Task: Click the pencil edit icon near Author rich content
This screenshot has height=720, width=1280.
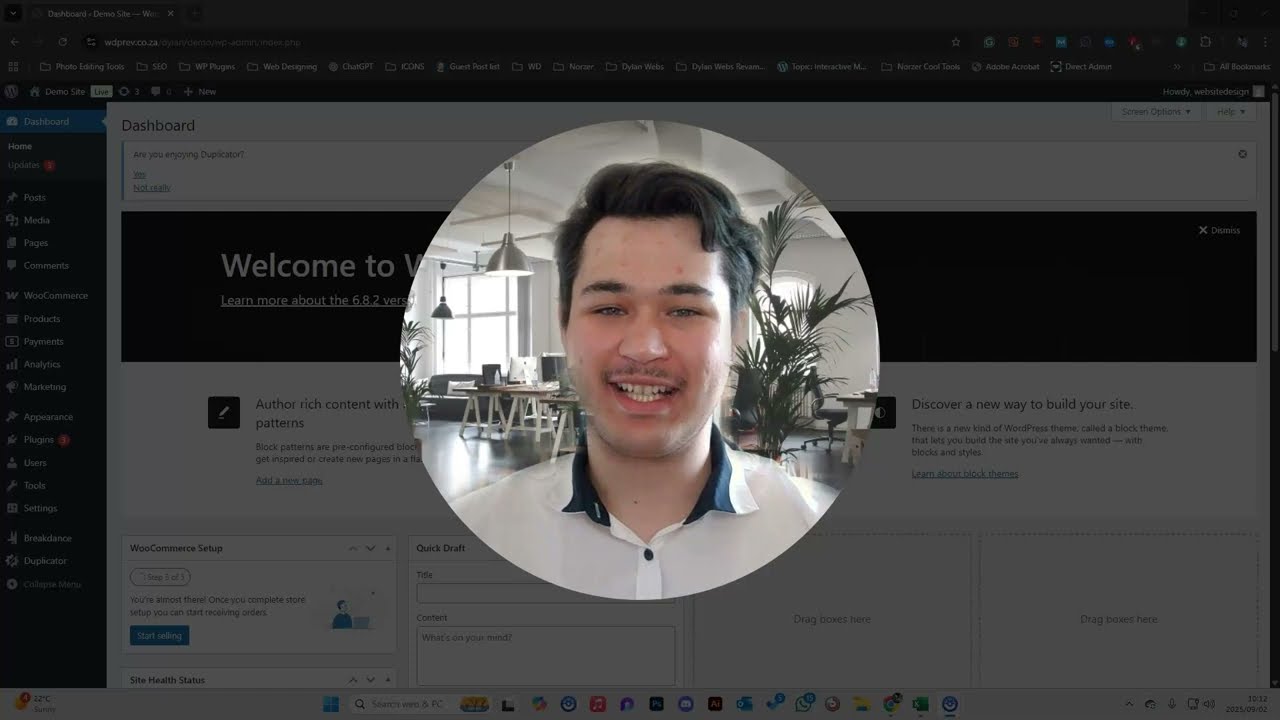Action: 224,412
